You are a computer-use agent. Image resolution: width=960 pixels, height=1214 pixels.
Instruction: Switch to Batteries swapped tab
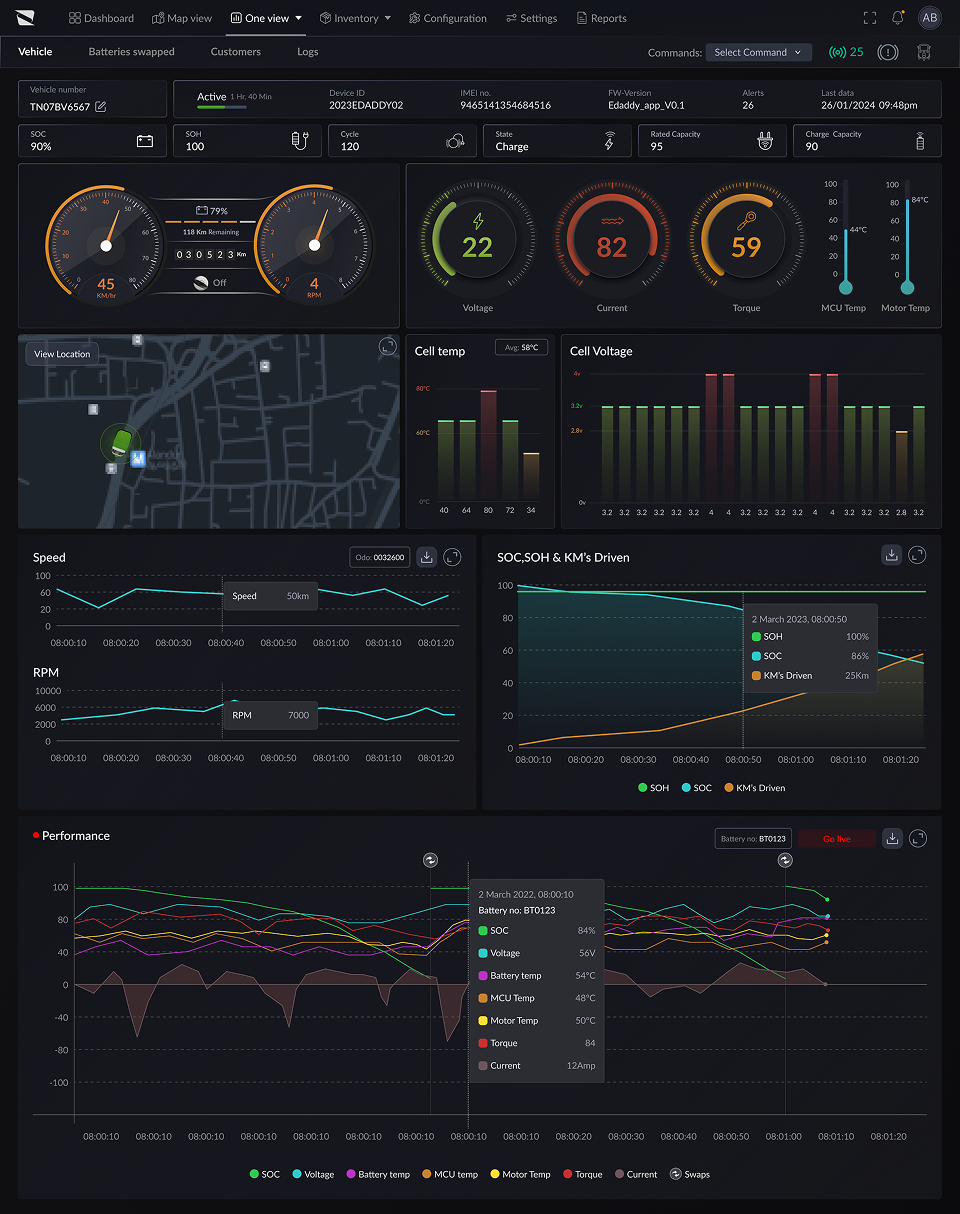point(131,52)
